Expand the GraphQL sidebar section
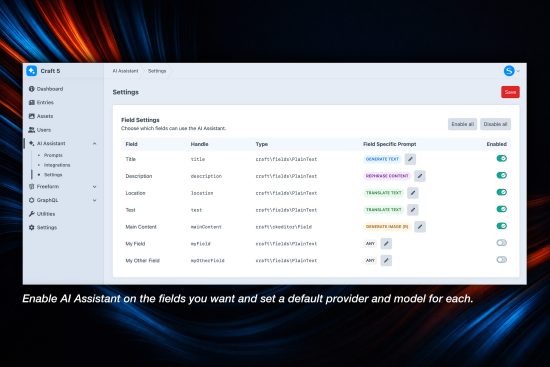This screenshot has height=367, width=550. pos(94,200)
